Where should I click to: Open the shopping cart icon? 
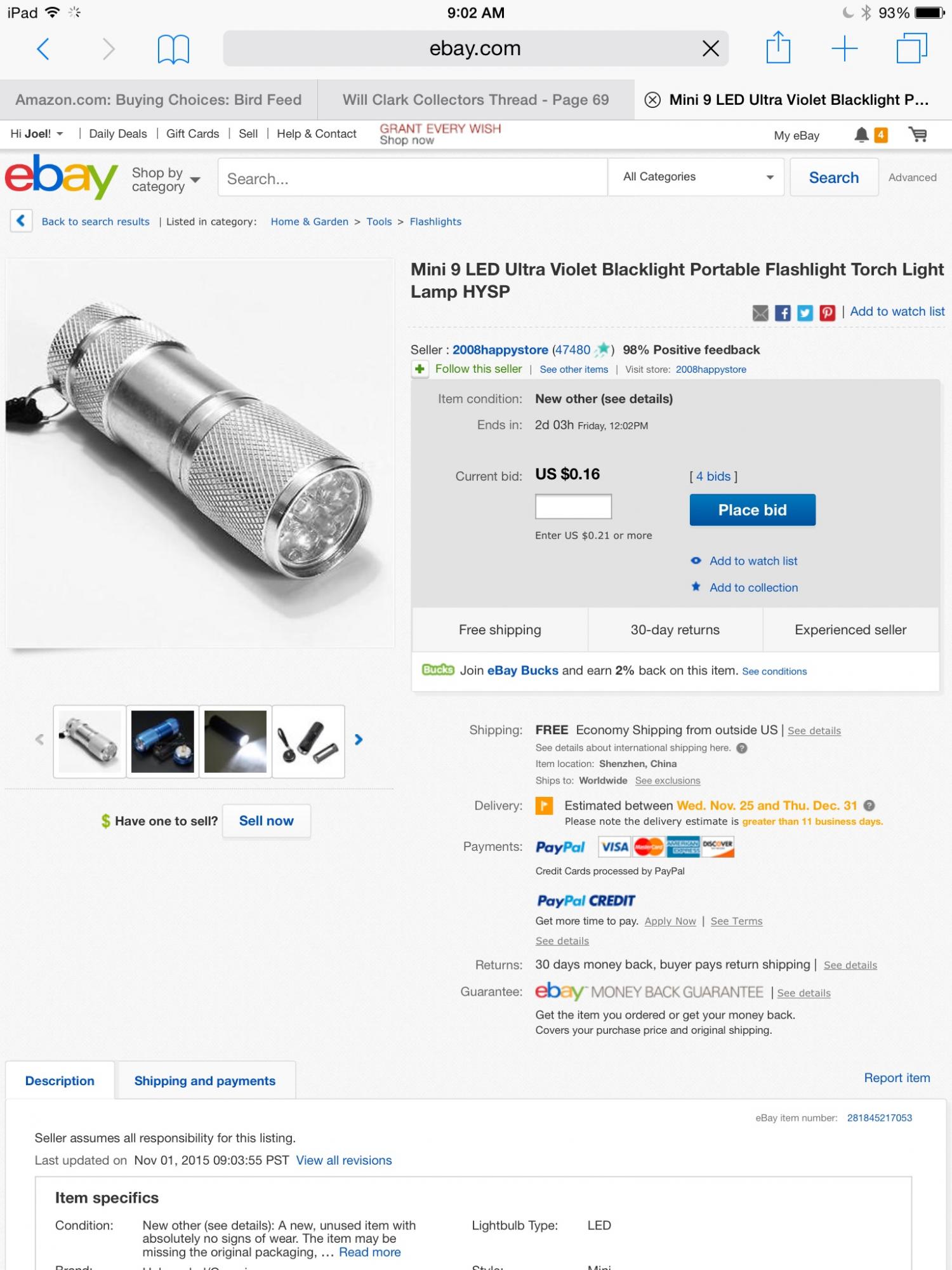point(918,135)
